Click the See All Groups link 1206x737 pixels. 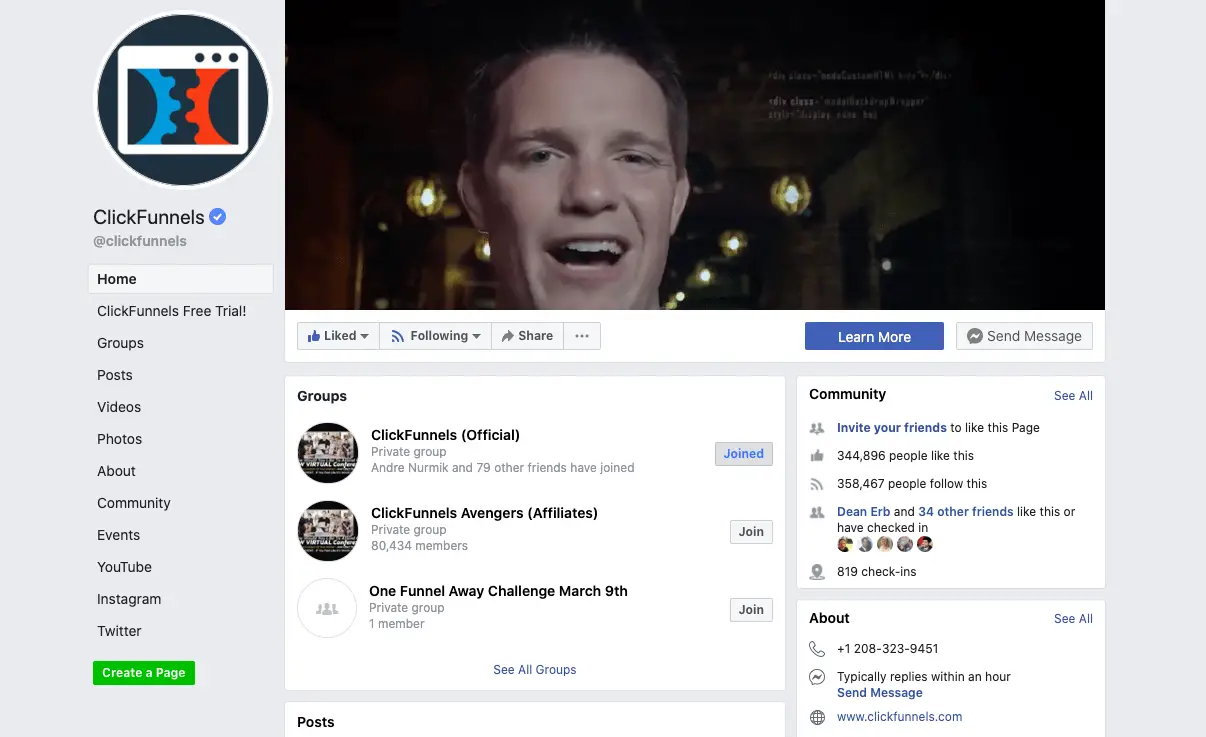pyautogui.click(x=535, y=670)
